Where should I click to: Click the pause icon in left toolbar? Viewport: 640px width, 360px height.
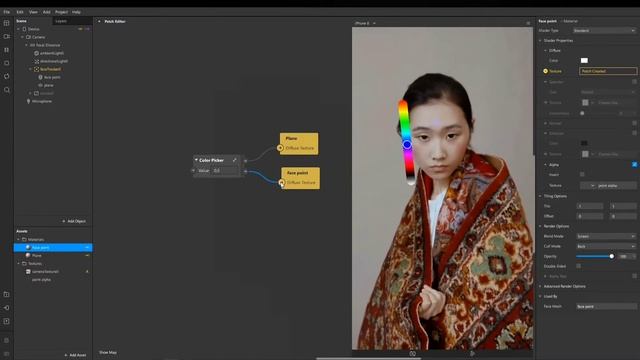coord(7,50)
